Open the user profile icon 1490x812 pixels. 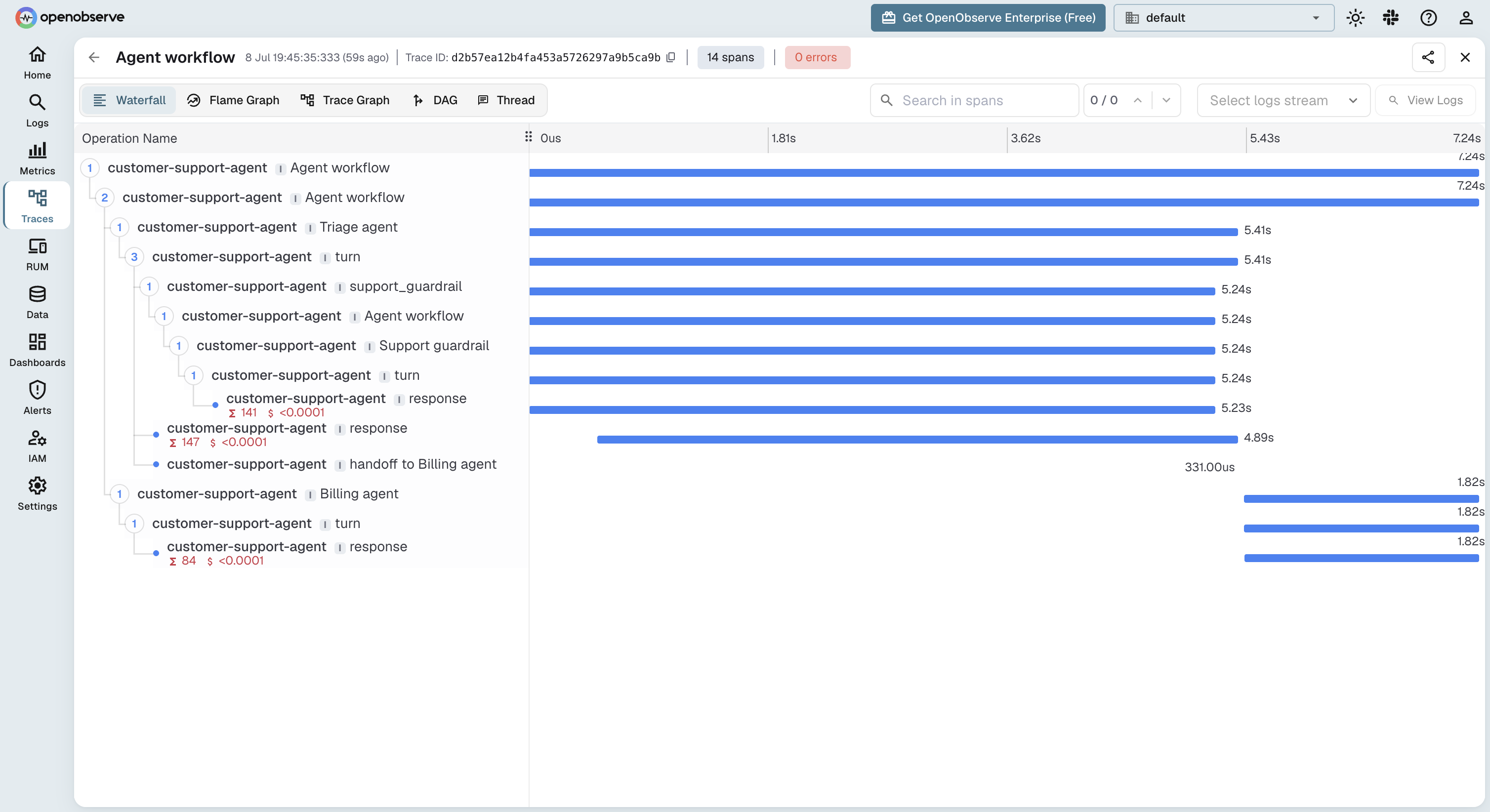coord(1466,18)
